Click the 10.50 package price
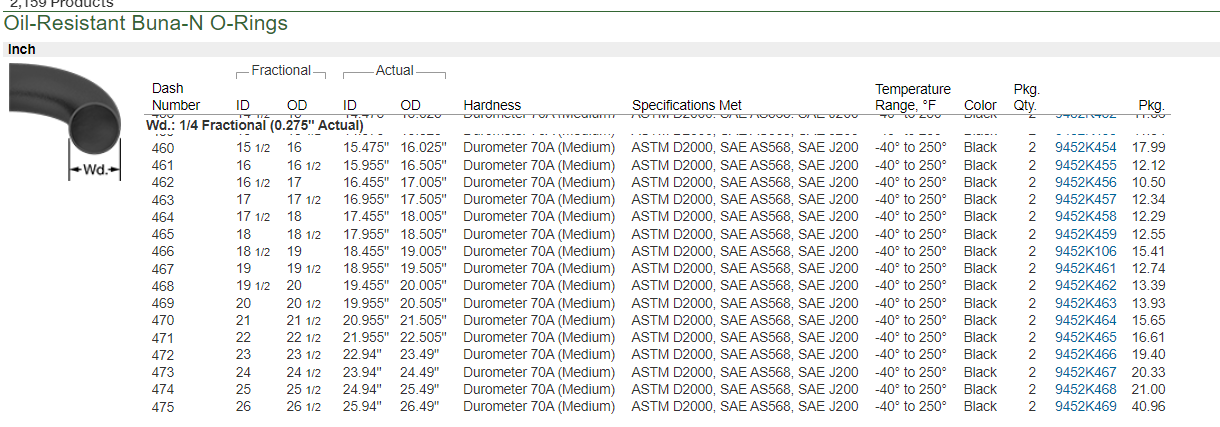1220x427 pixels. [1148, 182]
